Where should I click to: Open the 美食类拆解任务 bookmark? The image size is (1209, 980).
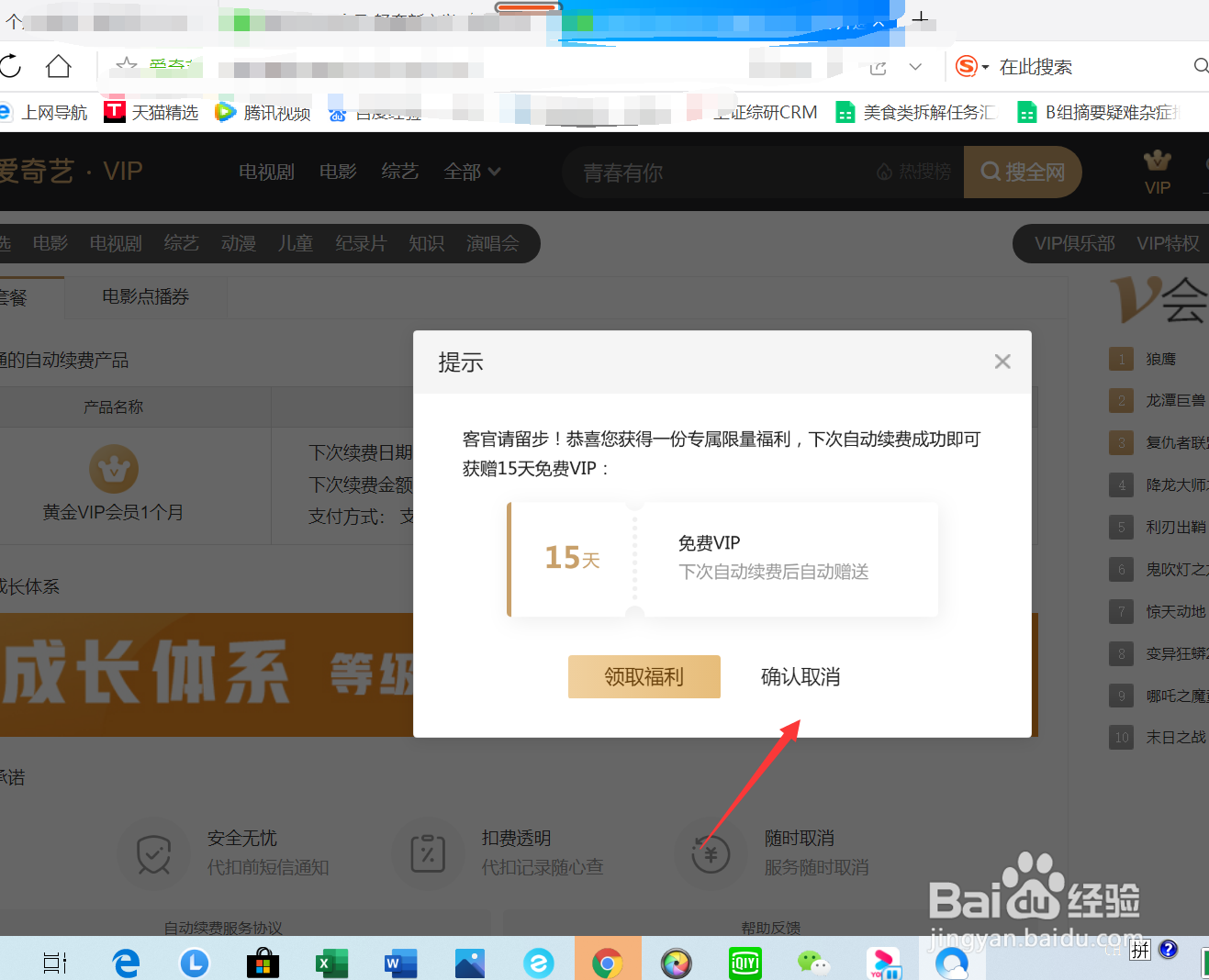(x=915, y=112)
